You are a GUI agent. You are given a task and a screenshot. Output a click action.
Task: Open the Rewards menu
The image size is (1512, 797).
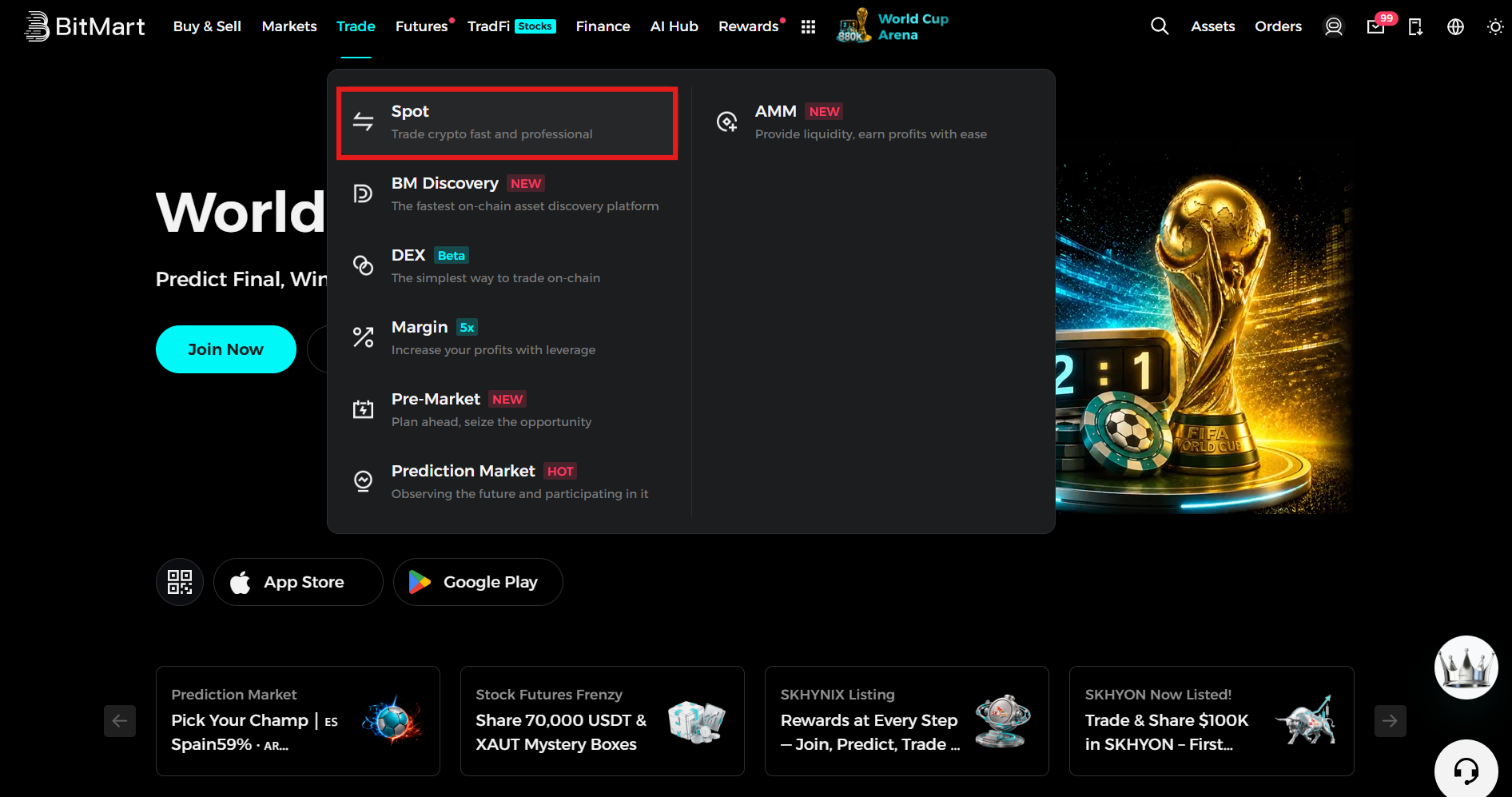[x=749, y=26]
